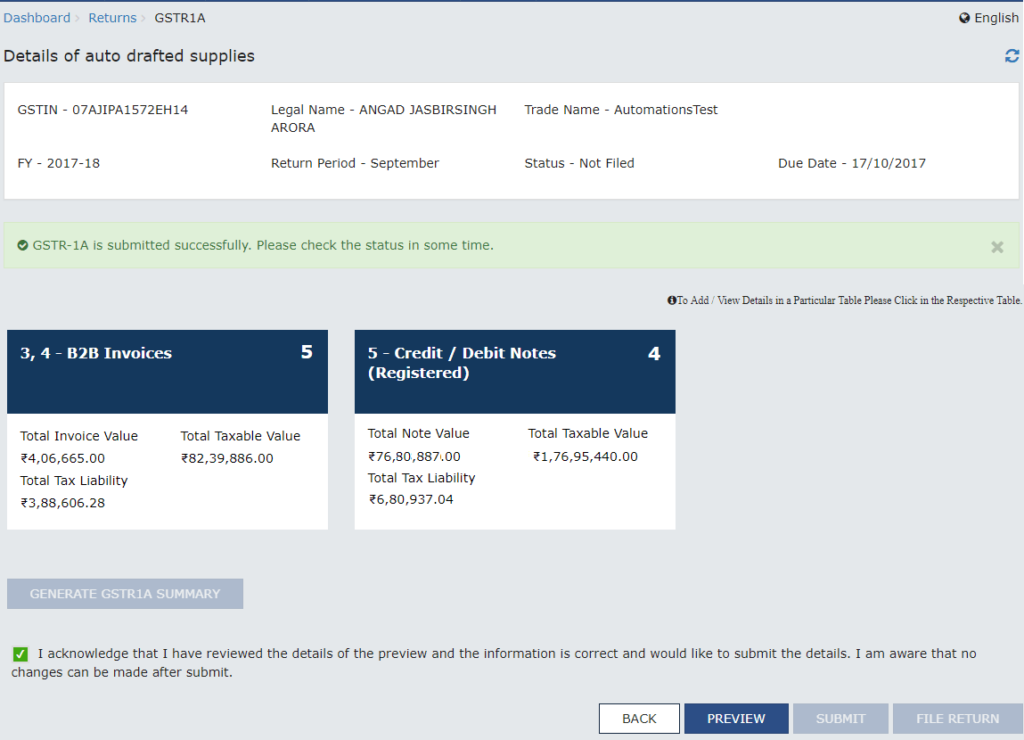Dismiss the GSTR-1A submitted success message

[997, 247]
